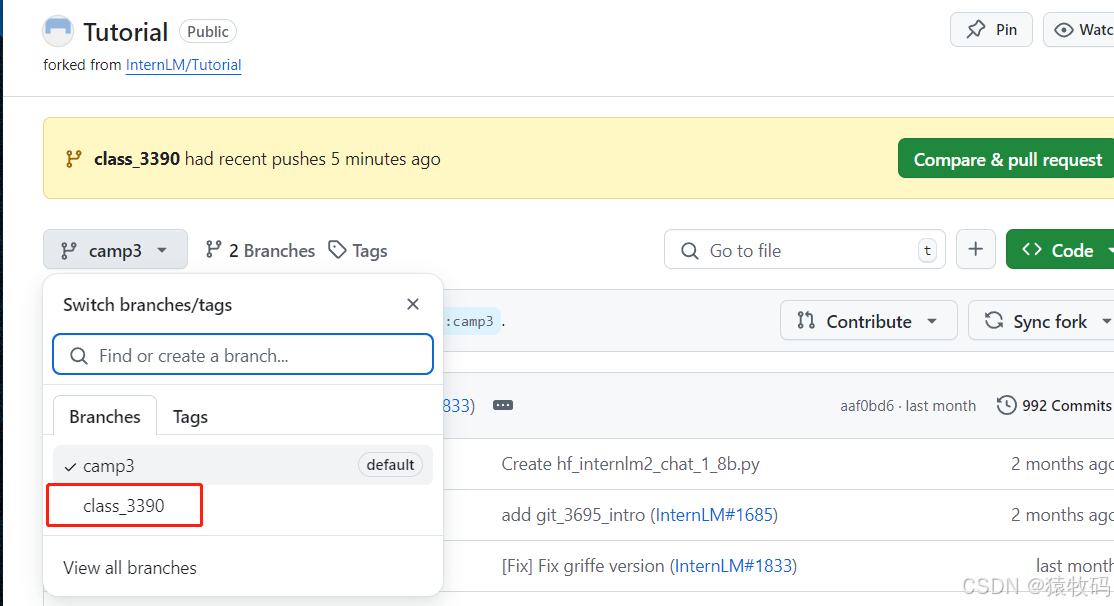This screenshot has width=1114, height=606.
Task: Click the plus add file button
Action: [x=975, y=249]
